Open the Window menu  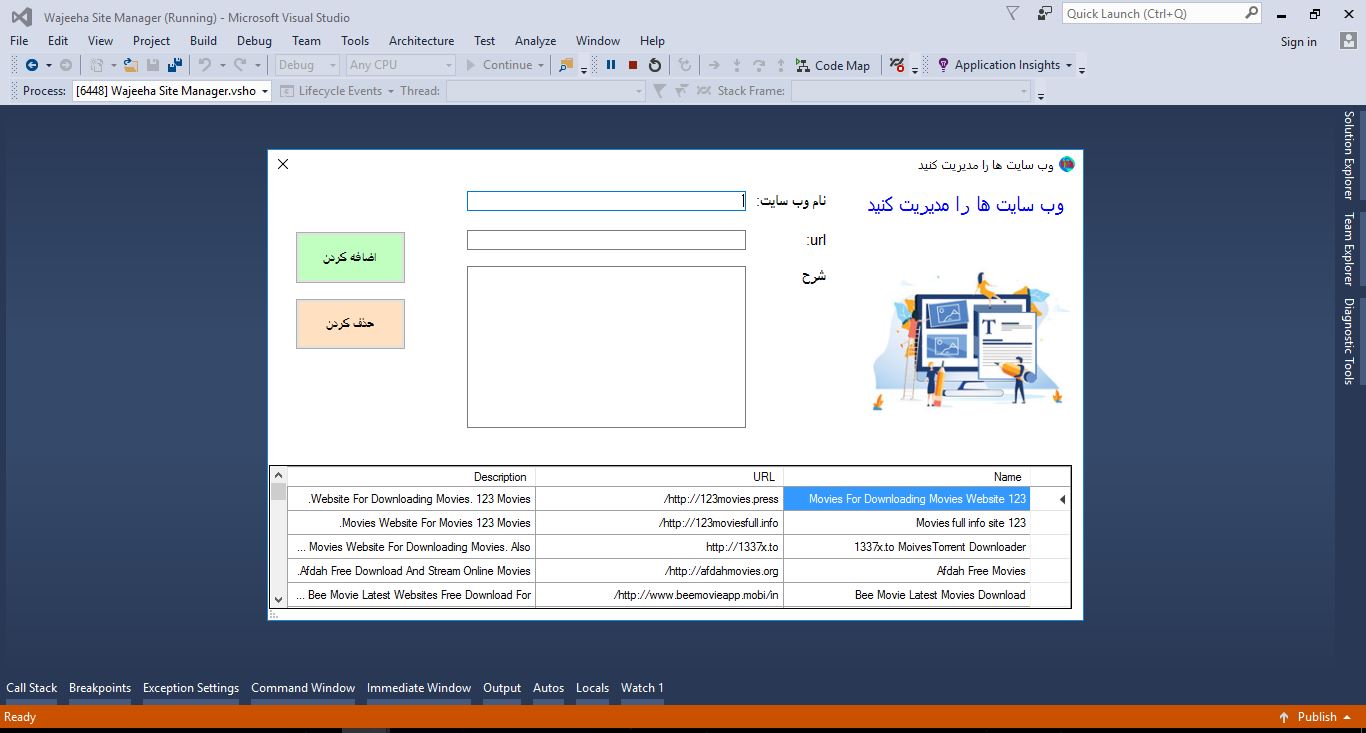[598, 41]
